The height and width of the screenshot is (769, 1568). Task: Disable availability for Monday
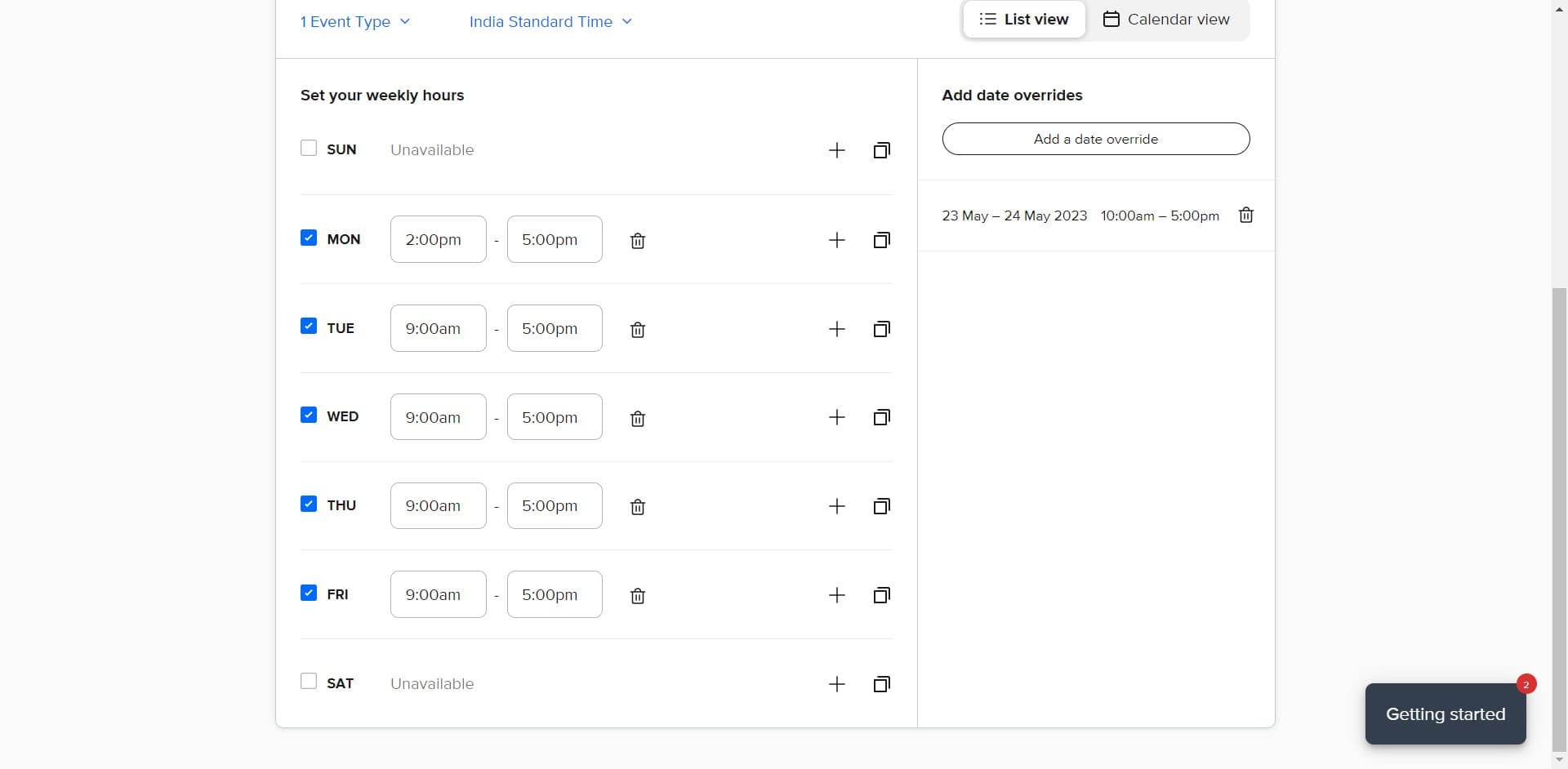[x=308, y=237]
